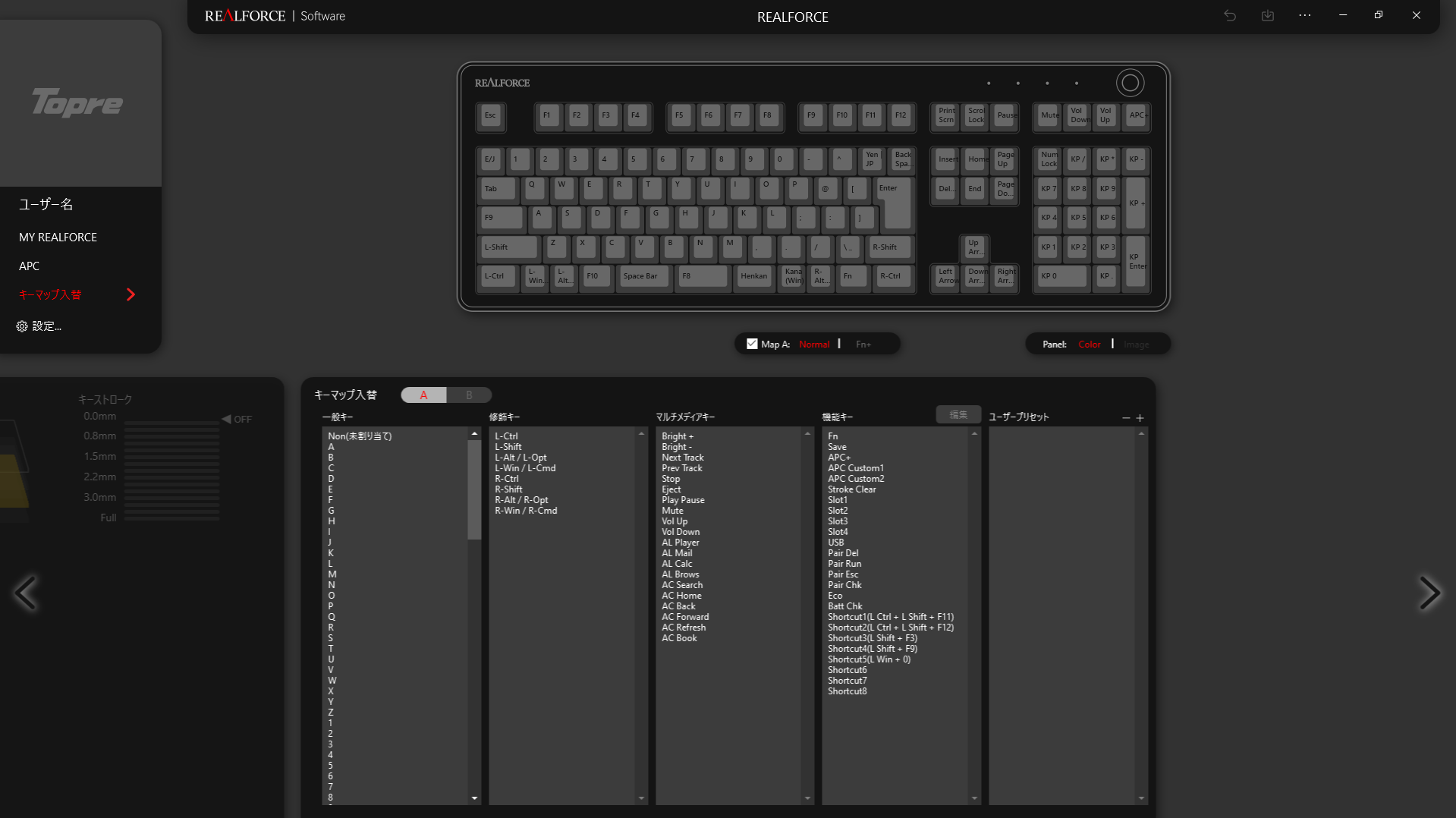Switch key layer to Fn+
The height and width of the screenshot is (818, 1456).
click(863, 345)
